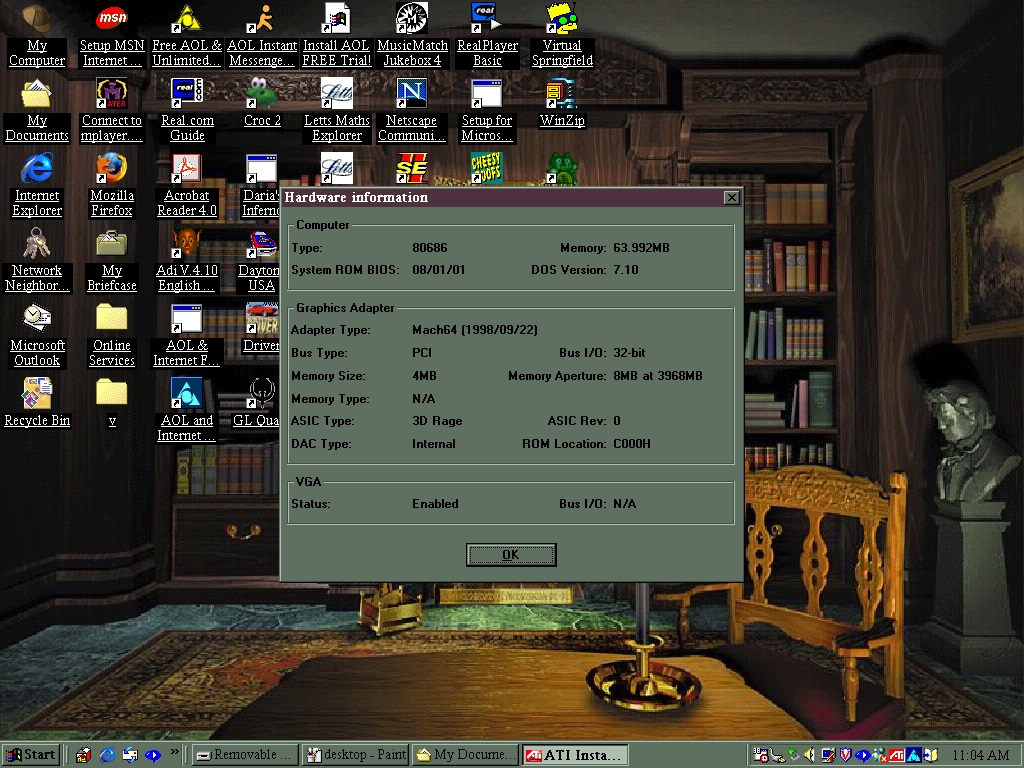Select the Croc 2 game icon

coord(262,93)
